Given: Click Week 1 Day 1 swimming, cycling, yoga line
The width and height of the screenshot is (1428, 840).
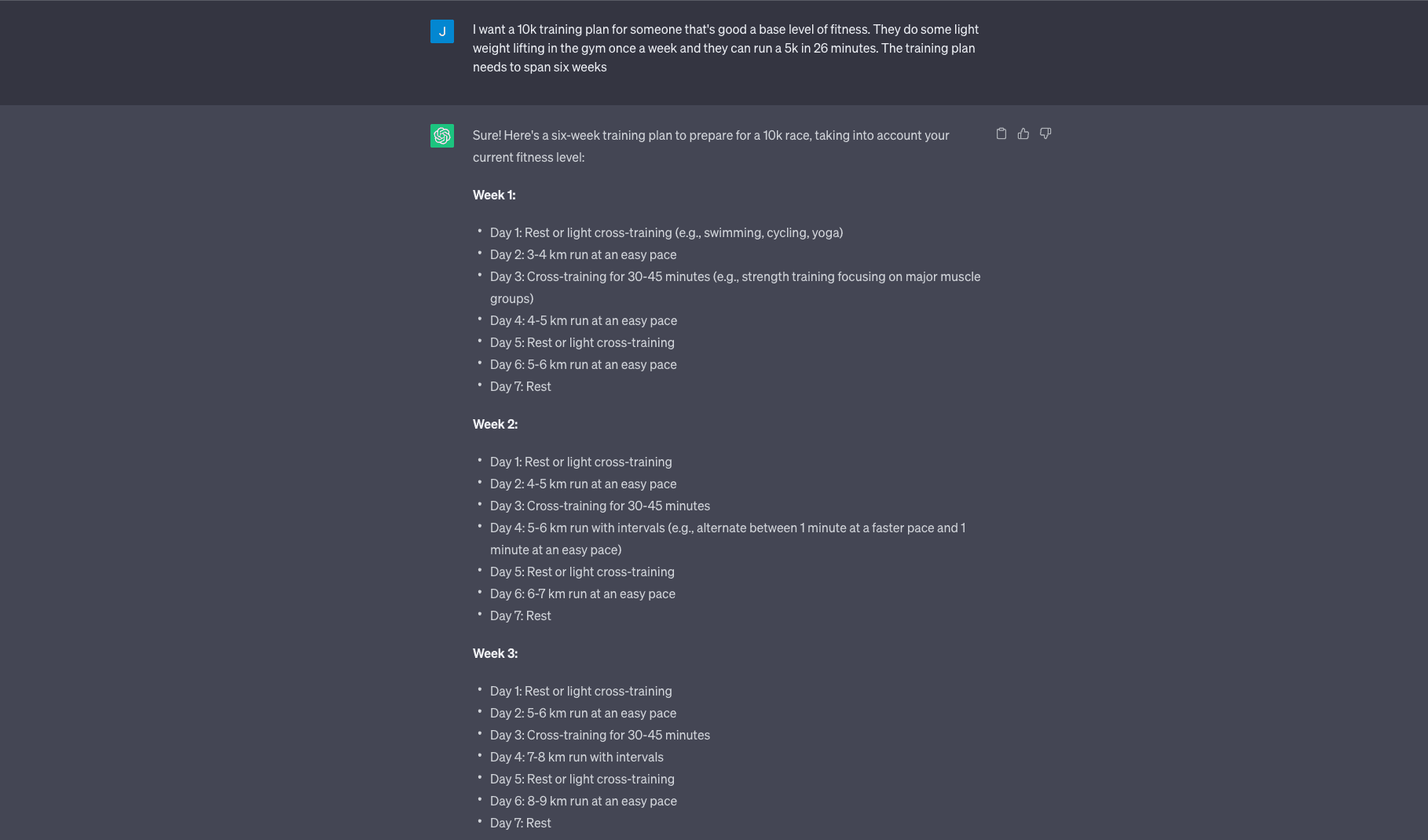Looking at the screenshot, I should 666,232.
